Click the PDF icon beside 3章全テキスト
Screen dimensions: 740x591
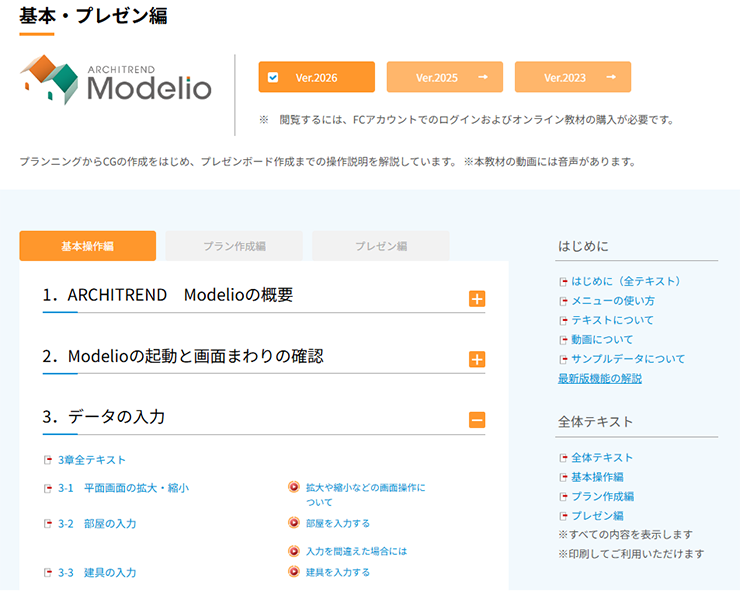click(48, 460)
